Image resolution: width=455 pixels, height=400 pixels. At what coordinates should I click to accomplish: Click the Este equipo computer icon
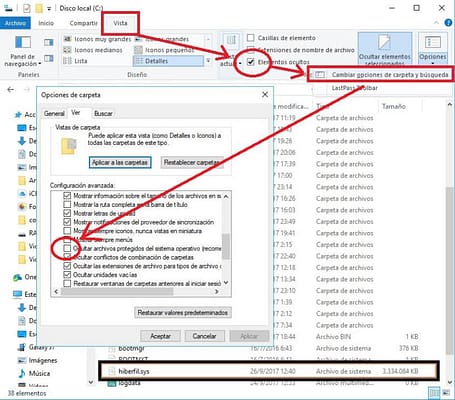coord(17,294)
